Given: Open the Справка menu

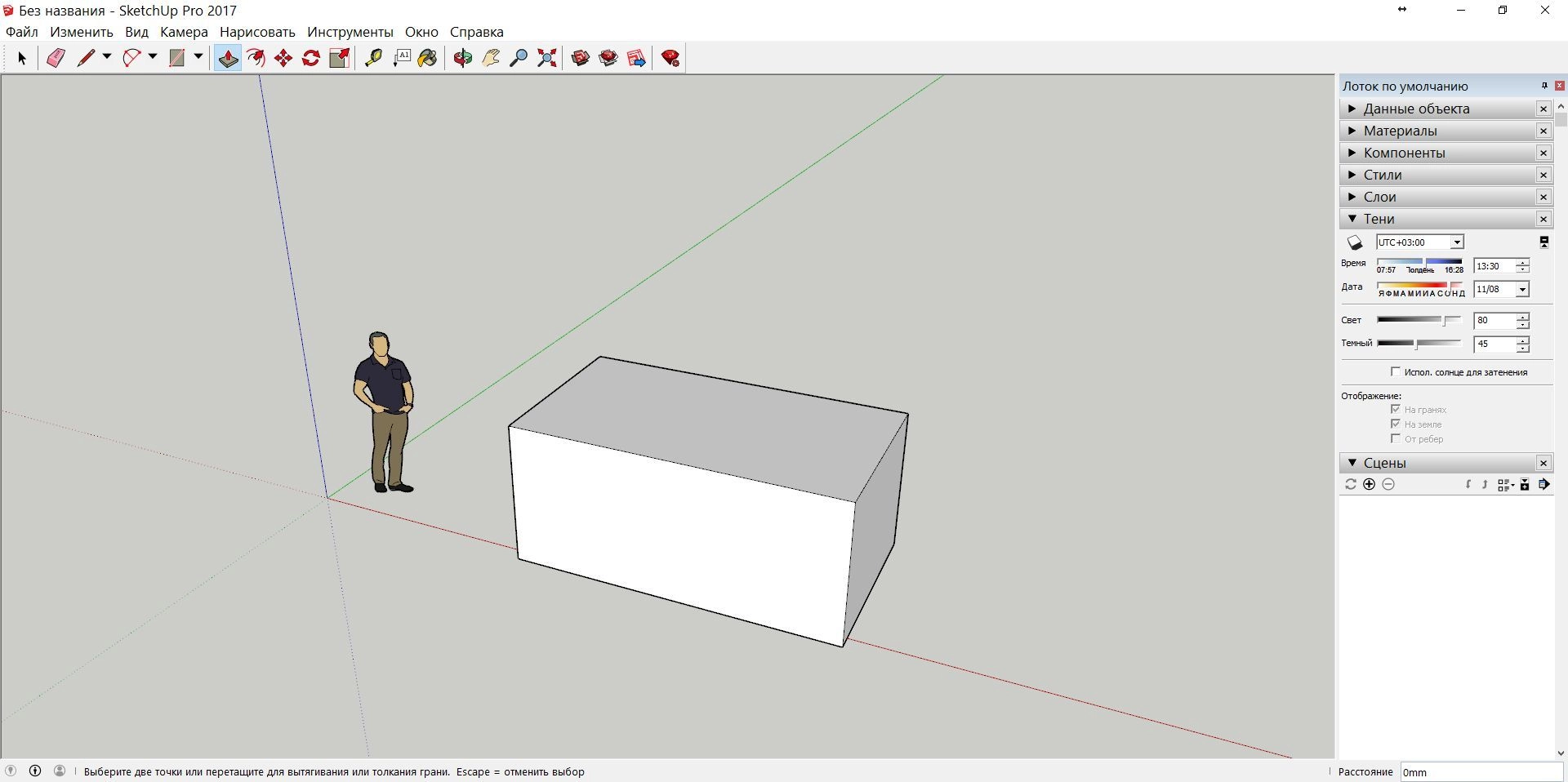Looking at the screenshot, I should 477,32.
